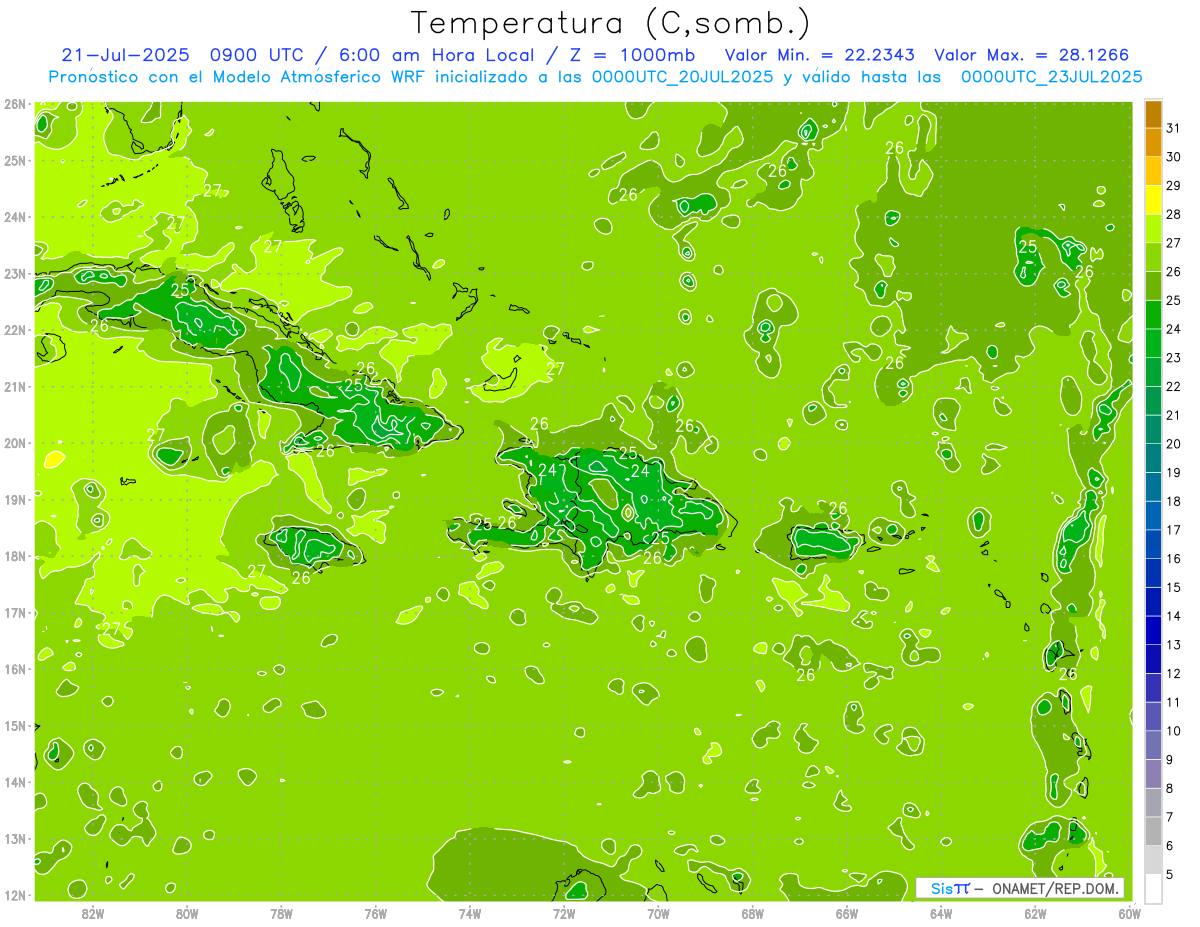The width and height of the screenshot is (1200, 927).
Task: Click the latitude axis label 14N
Action: pos(15,782)
